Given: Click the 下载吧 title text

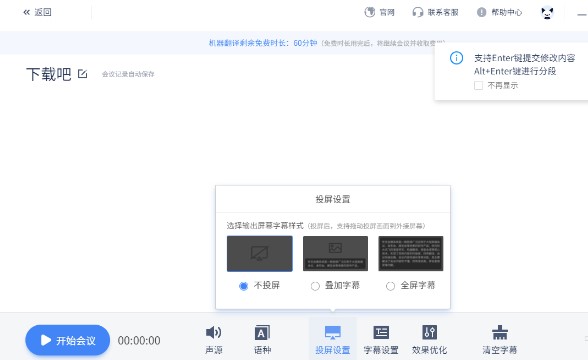Looking at the screenshot, I should point(49,74).
